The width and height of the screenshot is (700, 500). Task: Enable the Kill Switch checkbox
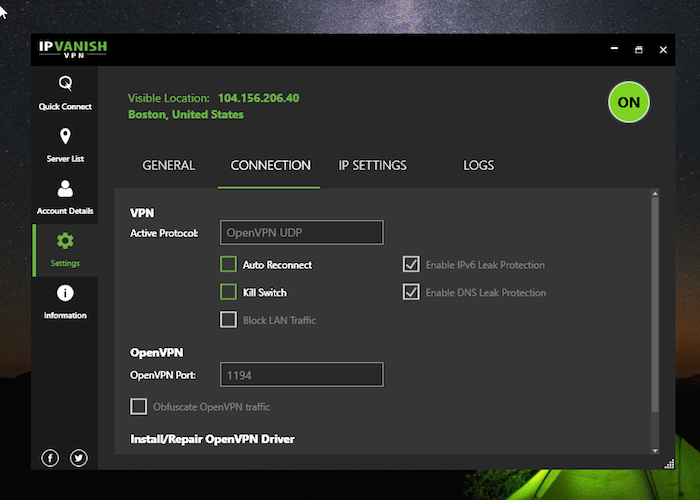click(228, 292)
